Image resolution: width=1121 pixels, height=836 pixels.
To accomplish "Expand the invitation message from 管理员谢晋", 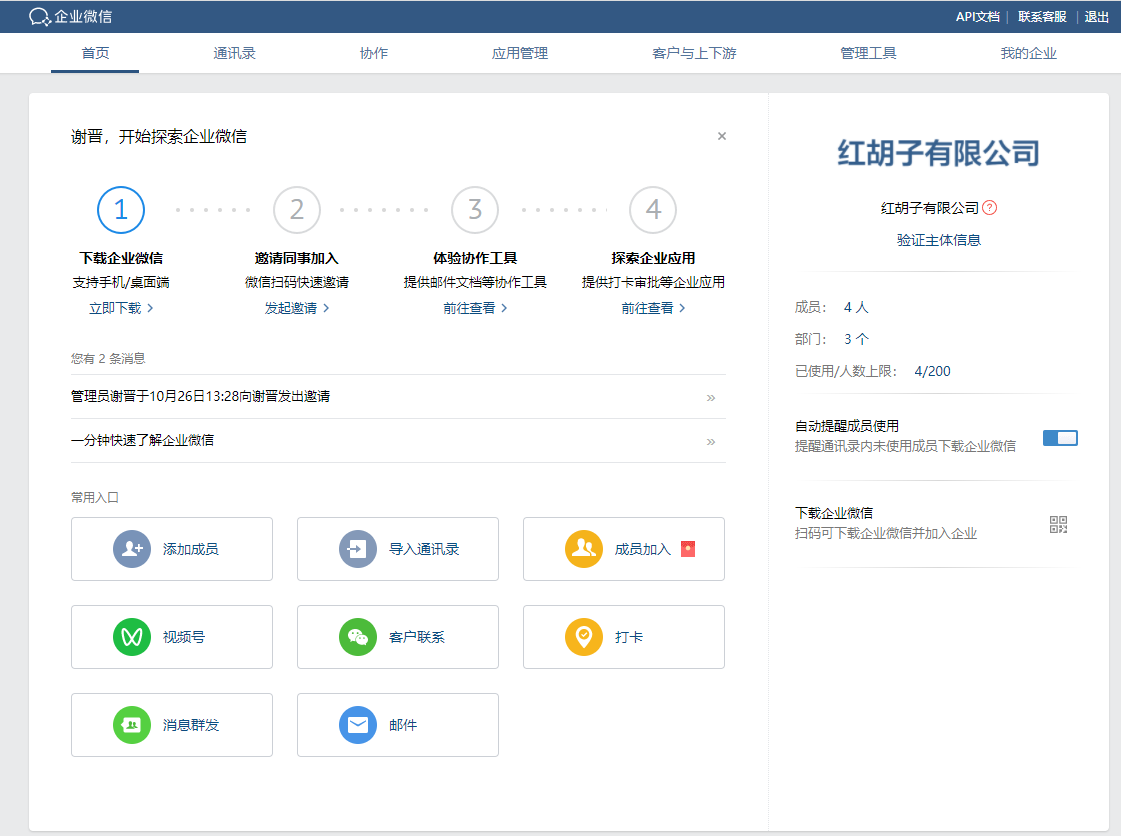I will pos(711,397).
